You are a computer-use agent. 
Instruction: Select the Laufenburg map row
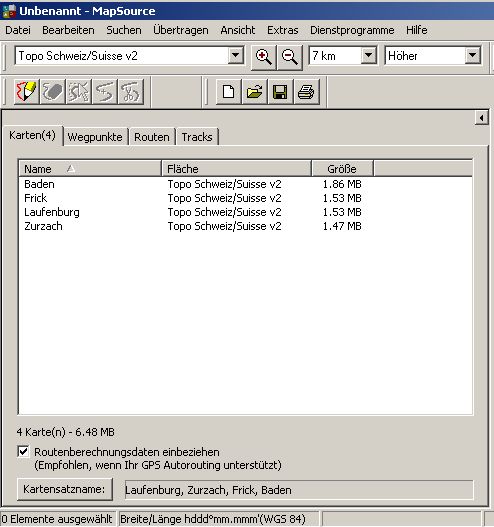[x=245, y=212]
